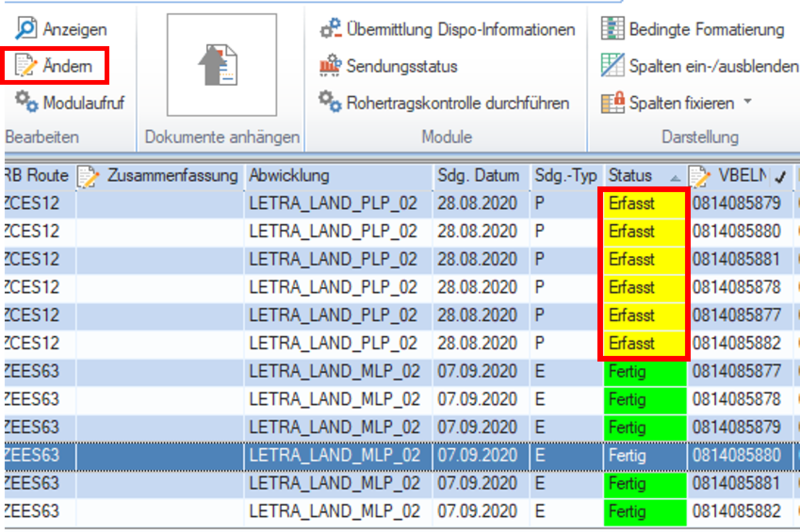
Task: Click the Zusammenfassung column header
Action: coord(172,176)
